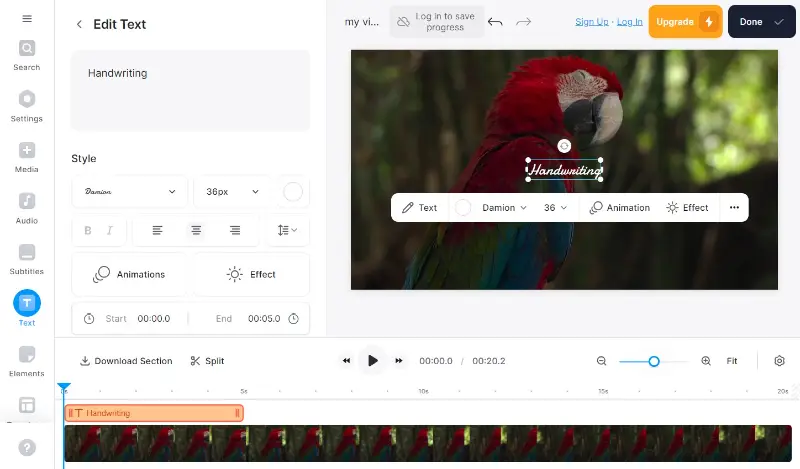
Task: Select the Handwriting clip on timeline
Action: pos(154,413)
